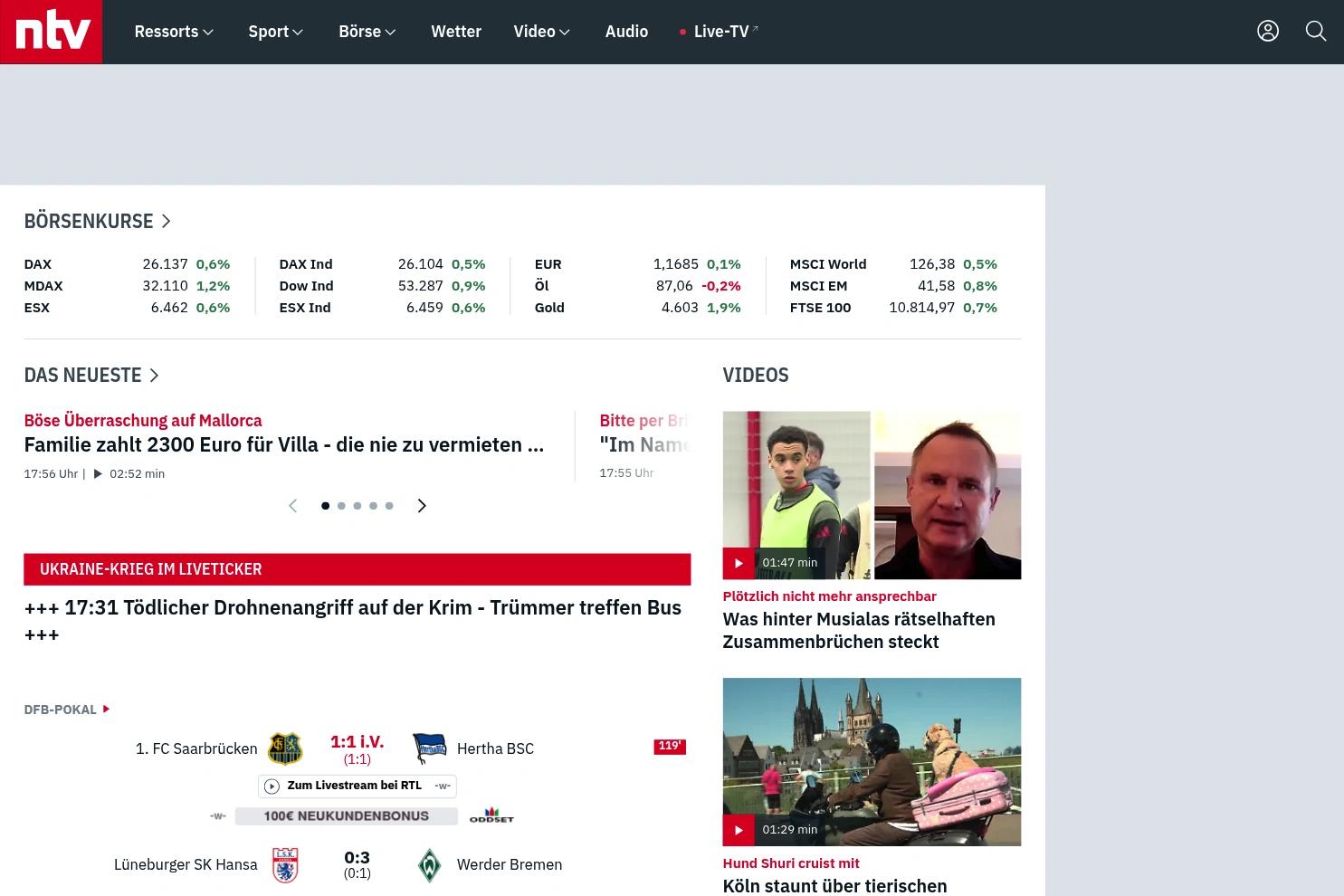Image resolution: width=1344 pixels, height=896 pixels.
Task: Click the Öl price row
Action: click(637, 286)
